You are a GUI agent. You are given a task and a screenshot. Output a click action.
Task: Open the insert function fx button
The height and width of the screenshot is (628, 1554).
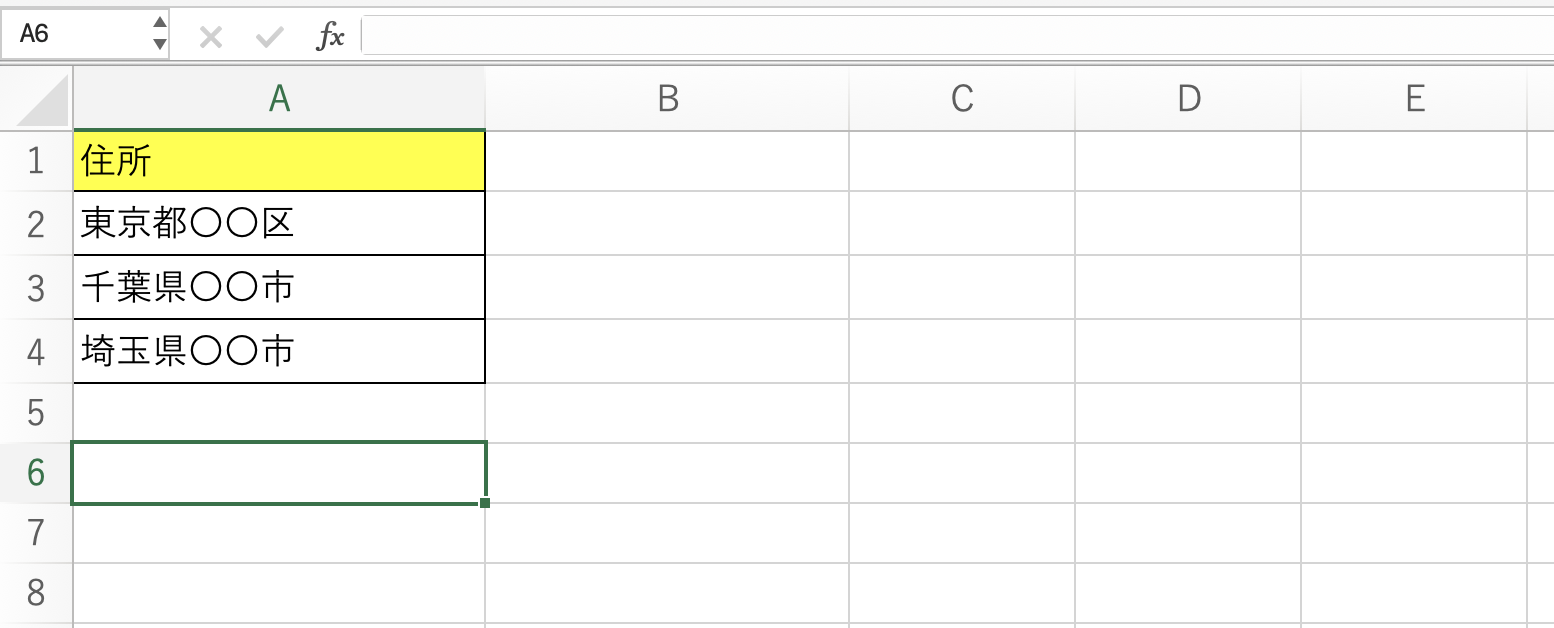[x=331, y=37]
